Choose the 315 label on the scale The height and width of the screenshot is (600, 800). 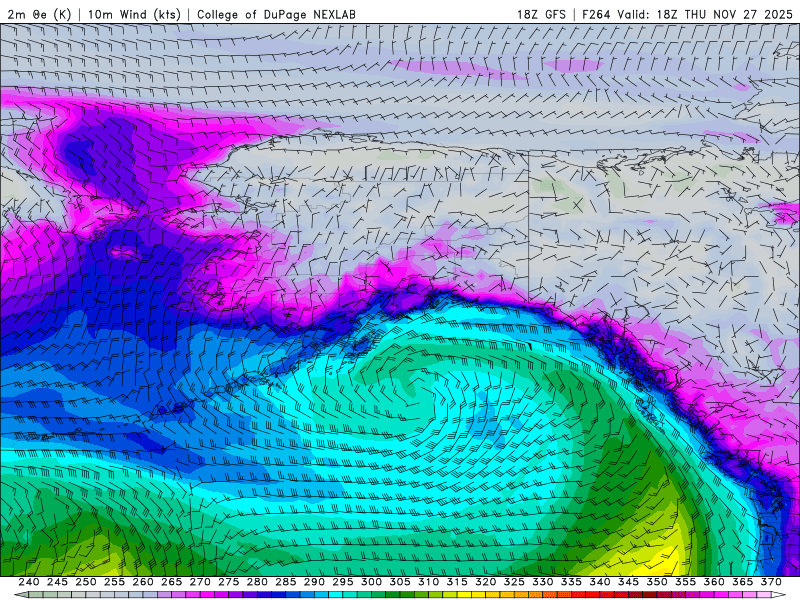click(x=457, y=582)
